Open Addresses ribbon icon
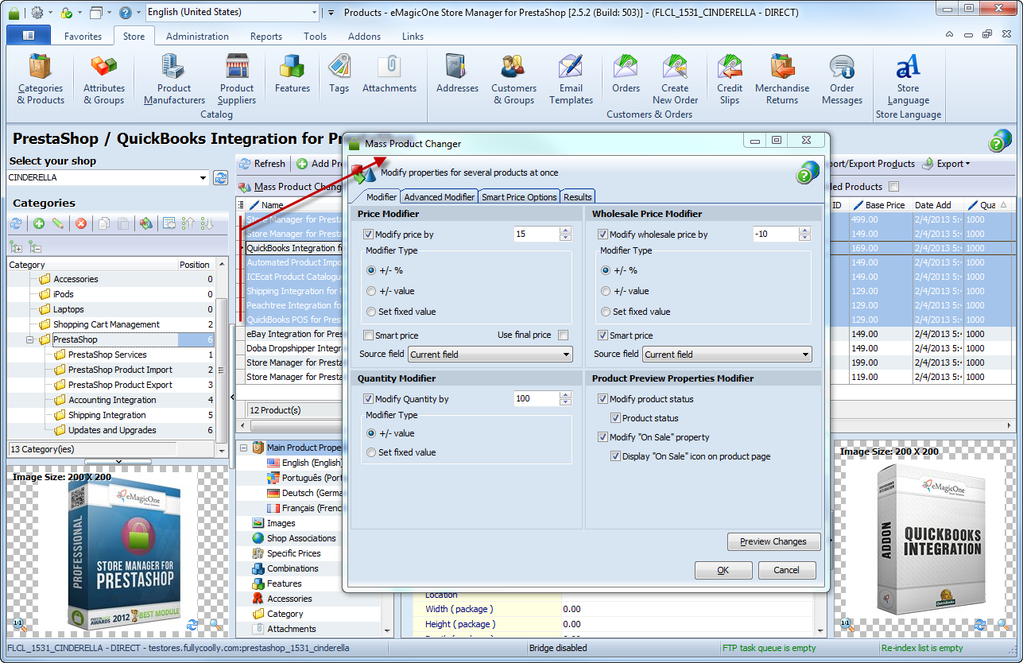1023x663 pixels. tap(457, 74)
